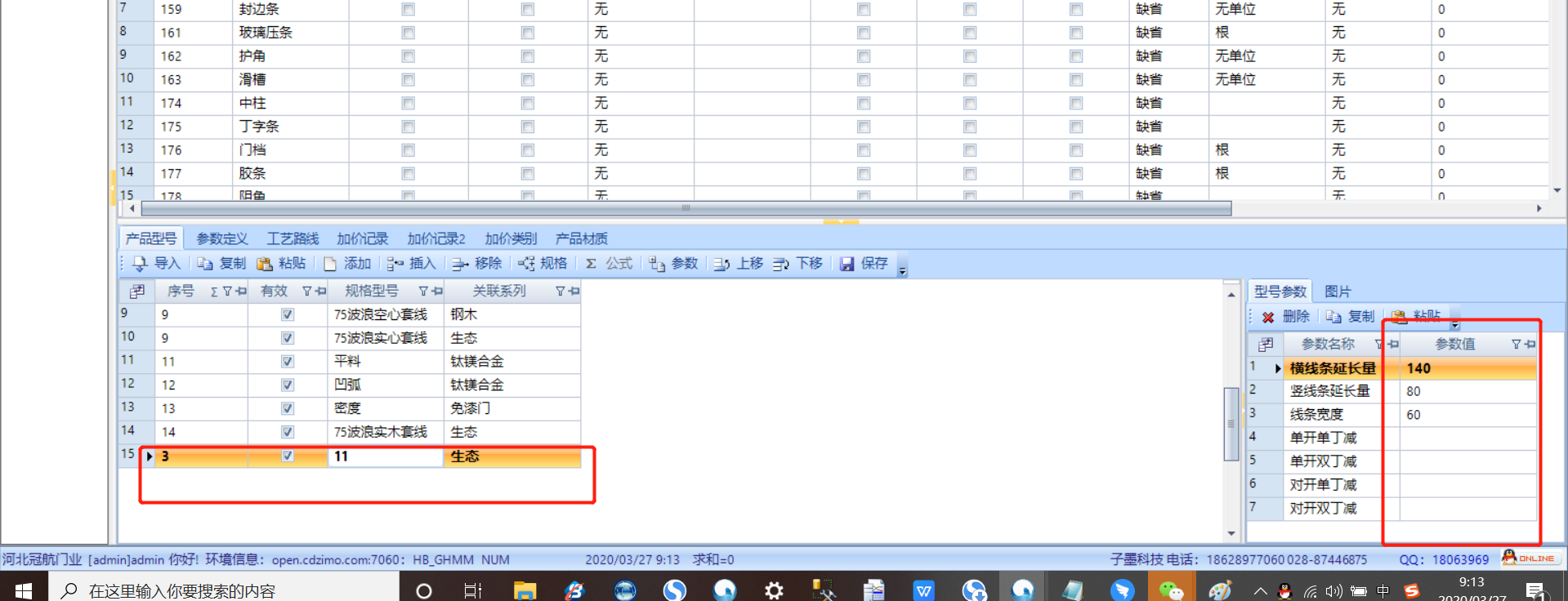Open the 图片 tab

[1338, 292]
